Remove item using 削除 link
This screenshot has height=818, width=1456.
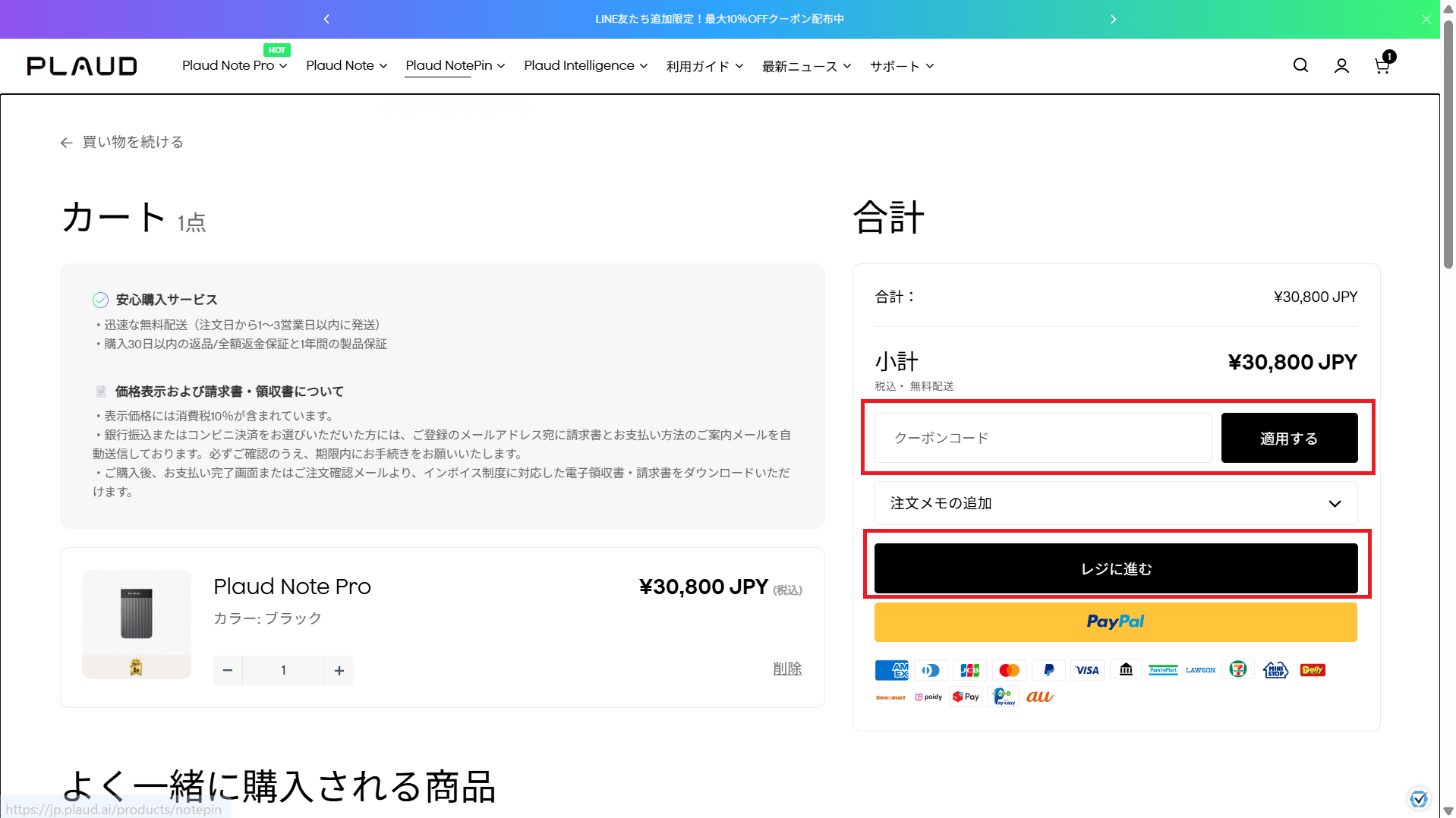pos(787,669)
